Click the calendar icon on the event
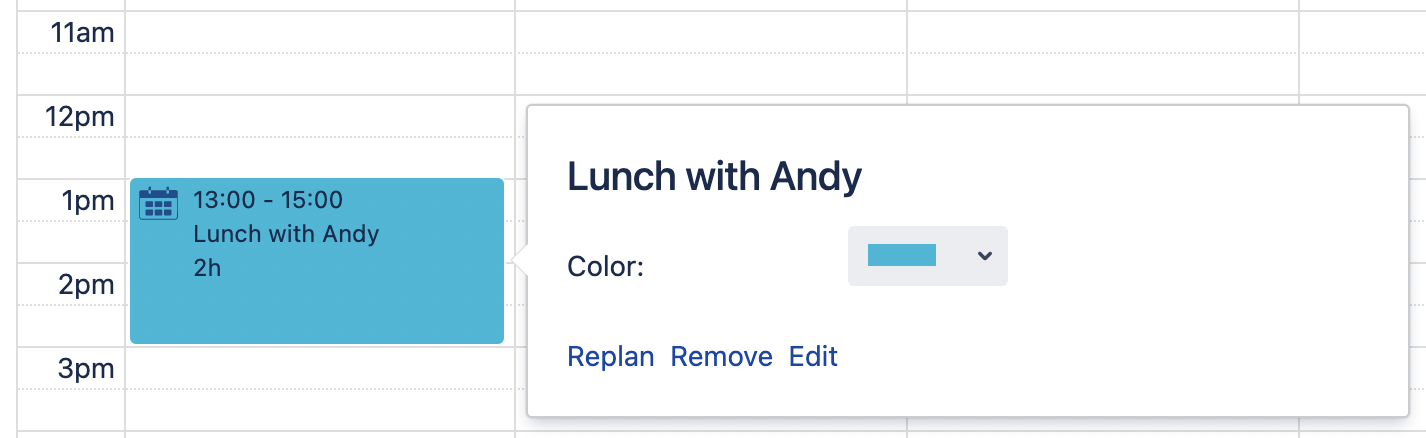This screenshot has width=1426, height=438. tap(158, 203)
